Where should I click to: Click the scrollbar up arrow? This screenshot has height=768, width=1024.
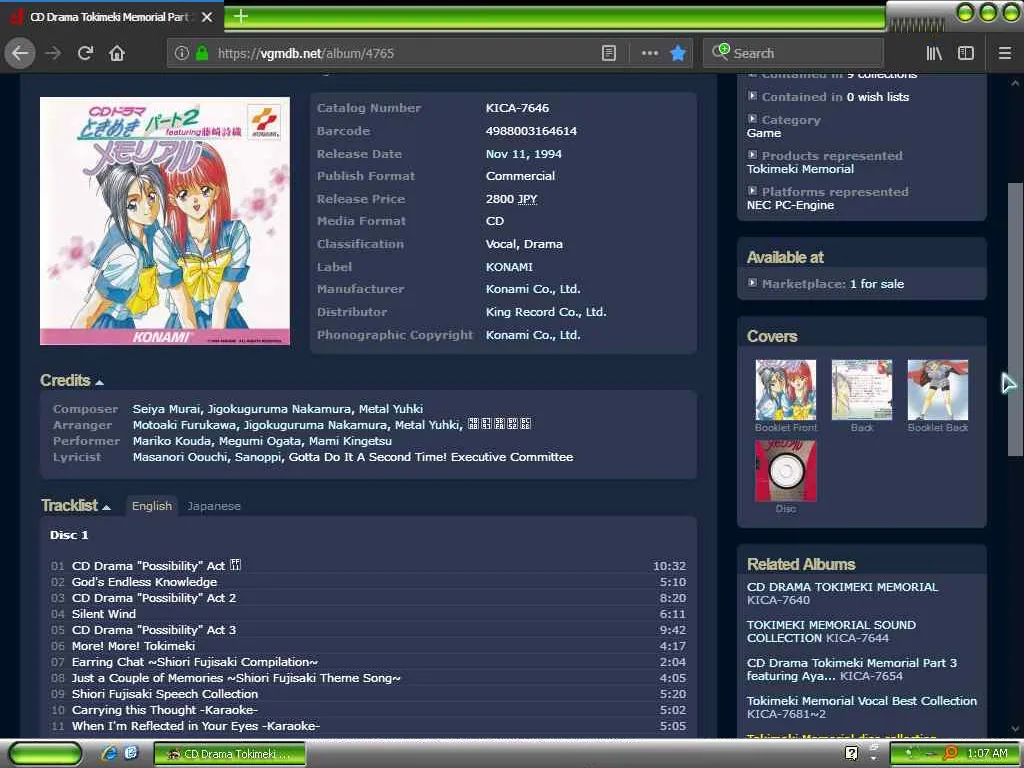click(x=1016, y=83)
